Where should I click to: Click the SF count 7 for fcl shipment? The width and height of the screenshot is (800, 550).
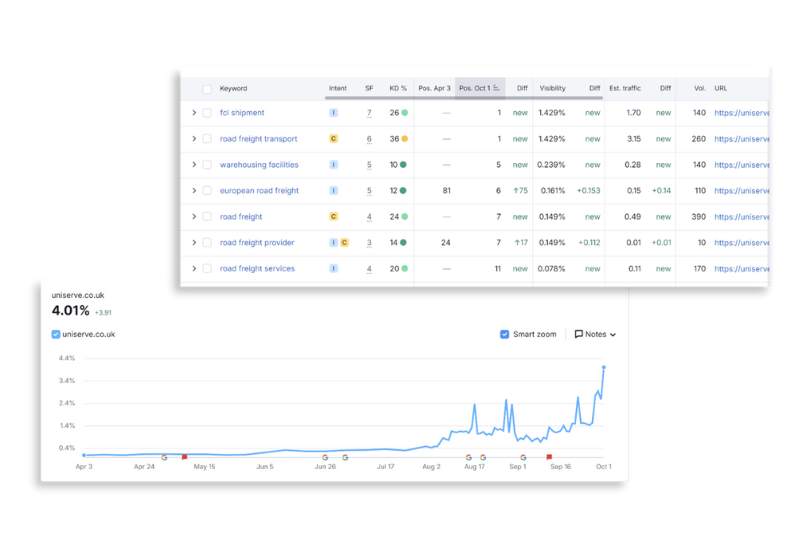(x=369, y=113)
